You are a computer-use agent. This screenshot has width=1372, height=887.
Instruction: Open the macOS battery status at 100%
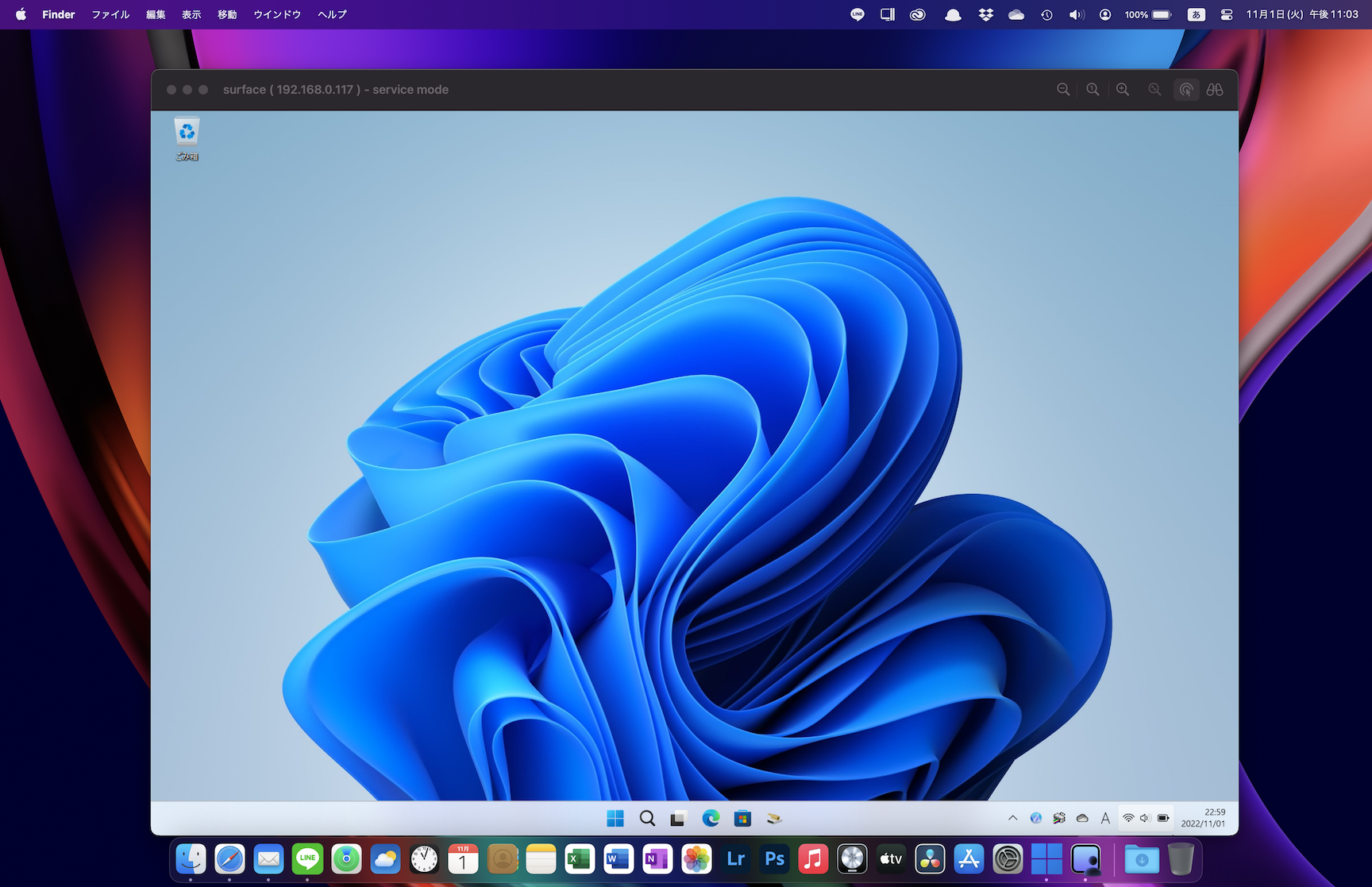[1148, 14]
